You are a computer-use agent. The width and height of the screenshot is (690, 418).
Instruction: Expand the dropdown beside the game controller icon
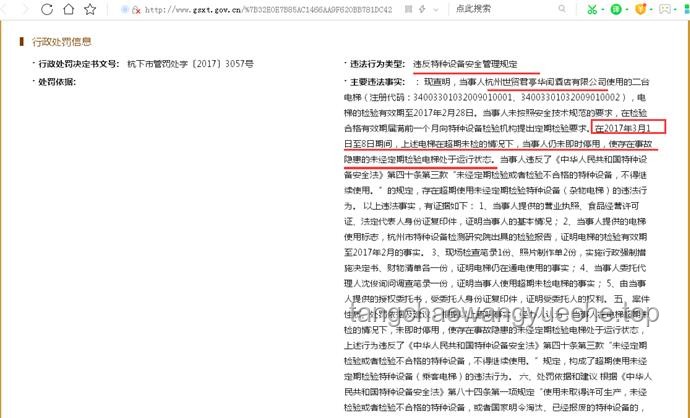pyautogui.click(x=675, y=10)
